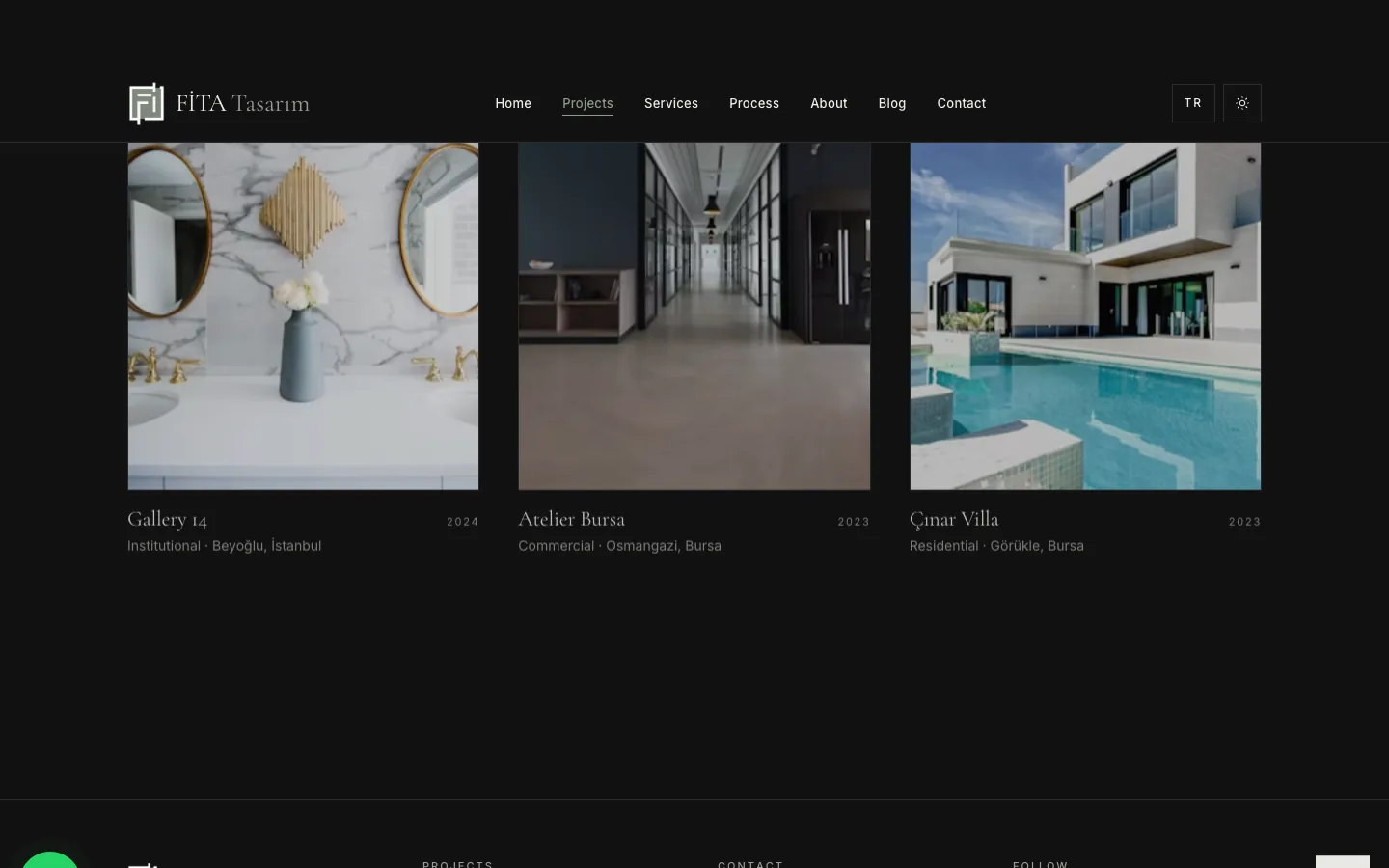Click the 2023 year beside Atelier Bursa
Screen dimensions: 1389x868
(854, 522)
